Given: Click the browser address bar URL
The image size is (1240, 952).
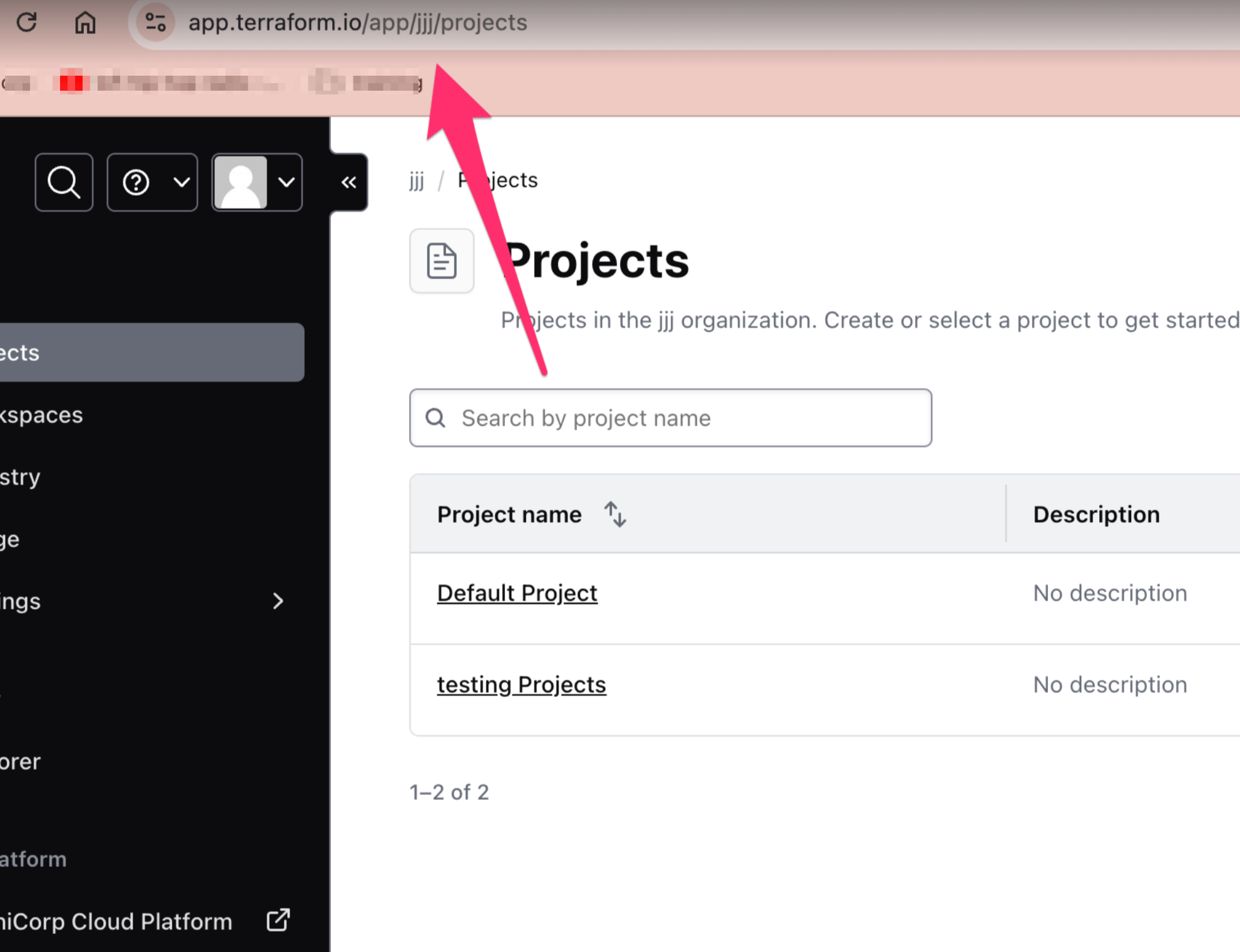Looking at the screenshot, I should [x=358, y=23].
